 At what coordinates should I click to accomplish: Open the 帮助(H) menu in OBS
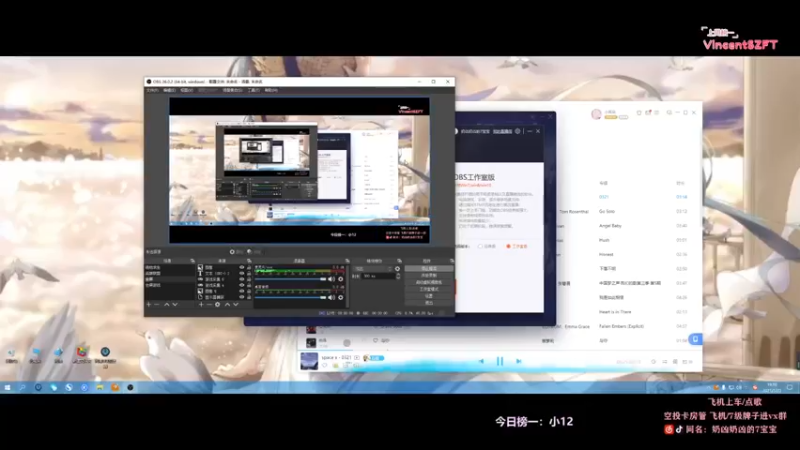(x=271, y=90)
